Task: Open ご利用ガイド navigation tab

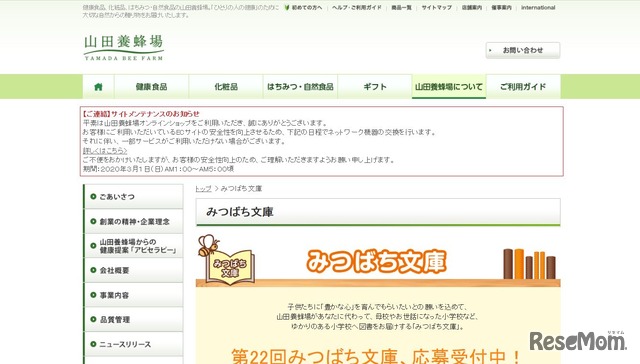Action: [x=523, y=87]
